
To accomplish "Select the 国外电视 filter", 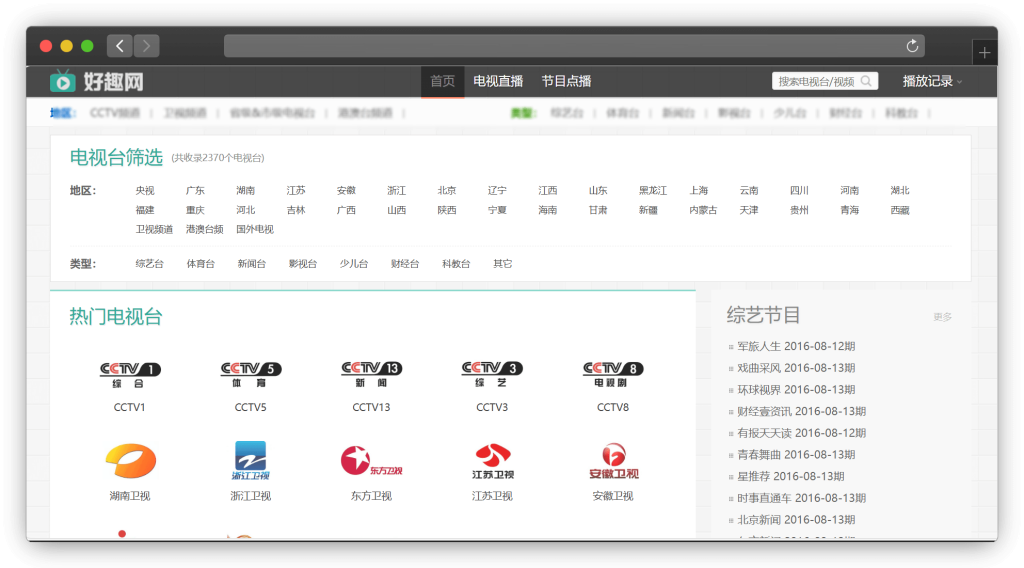I will tap(255, 230).
